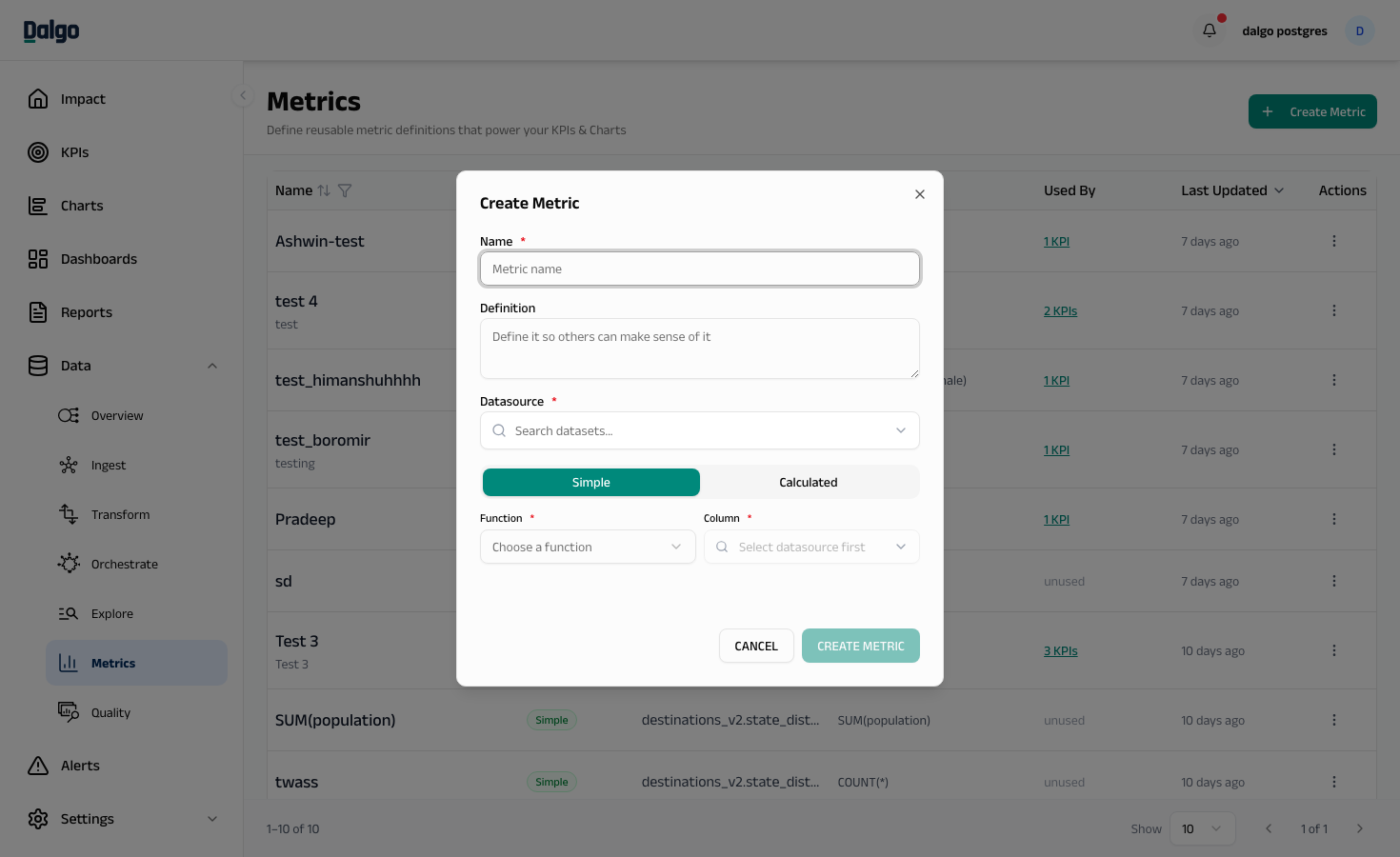Click the top Create Metric button

pos(1312,111)
